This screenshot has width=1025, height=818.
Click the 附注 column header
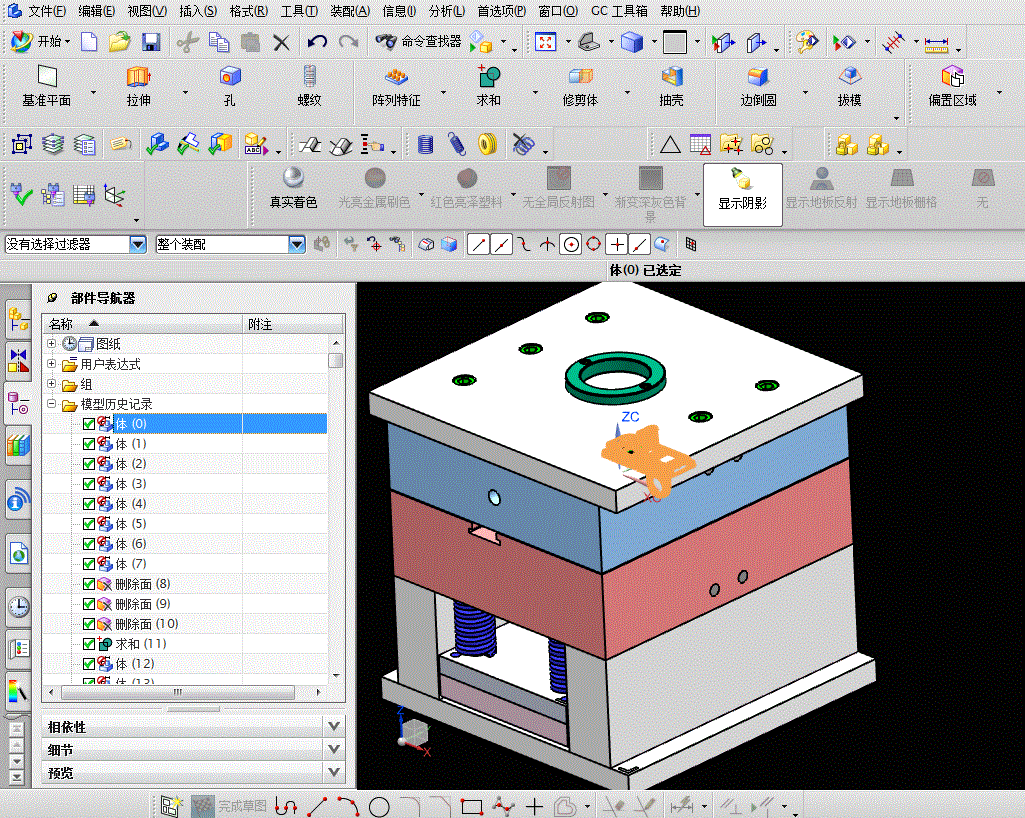pyautogui.click(x=293, y=324)
